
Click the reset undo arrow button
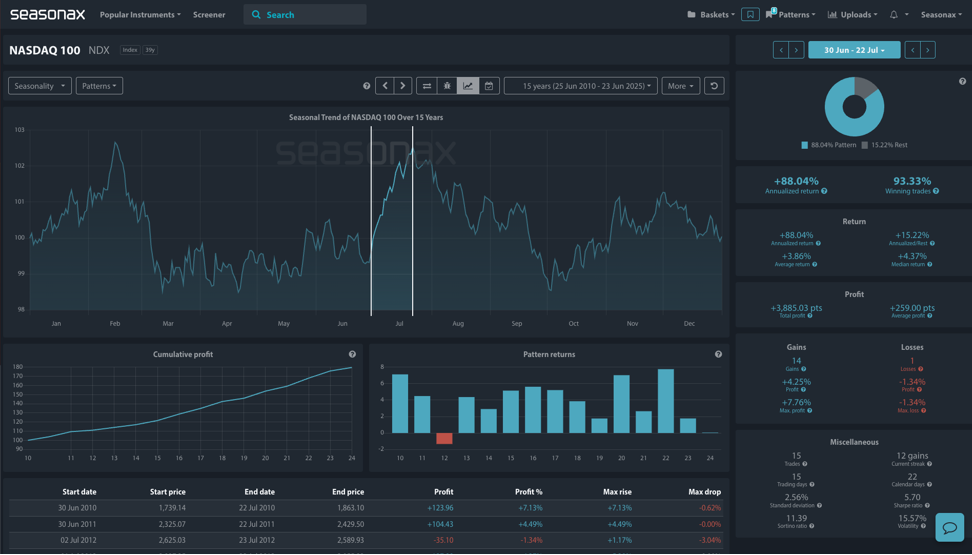[714, 86]
